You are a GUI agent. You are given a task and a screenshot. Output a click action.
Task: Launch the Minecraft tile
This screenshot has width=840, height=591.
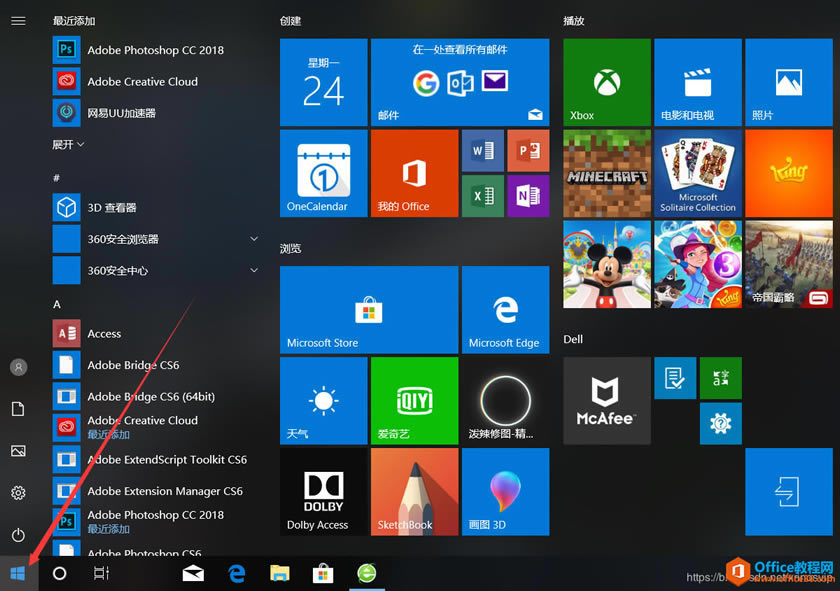coord(607,173)
